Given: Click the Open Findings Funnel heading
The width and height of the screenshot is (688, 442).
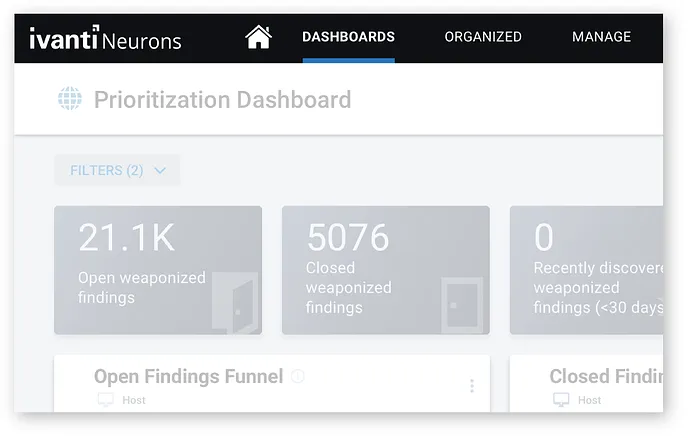Looking at the screenshot, I should click(x=189, y=377).
